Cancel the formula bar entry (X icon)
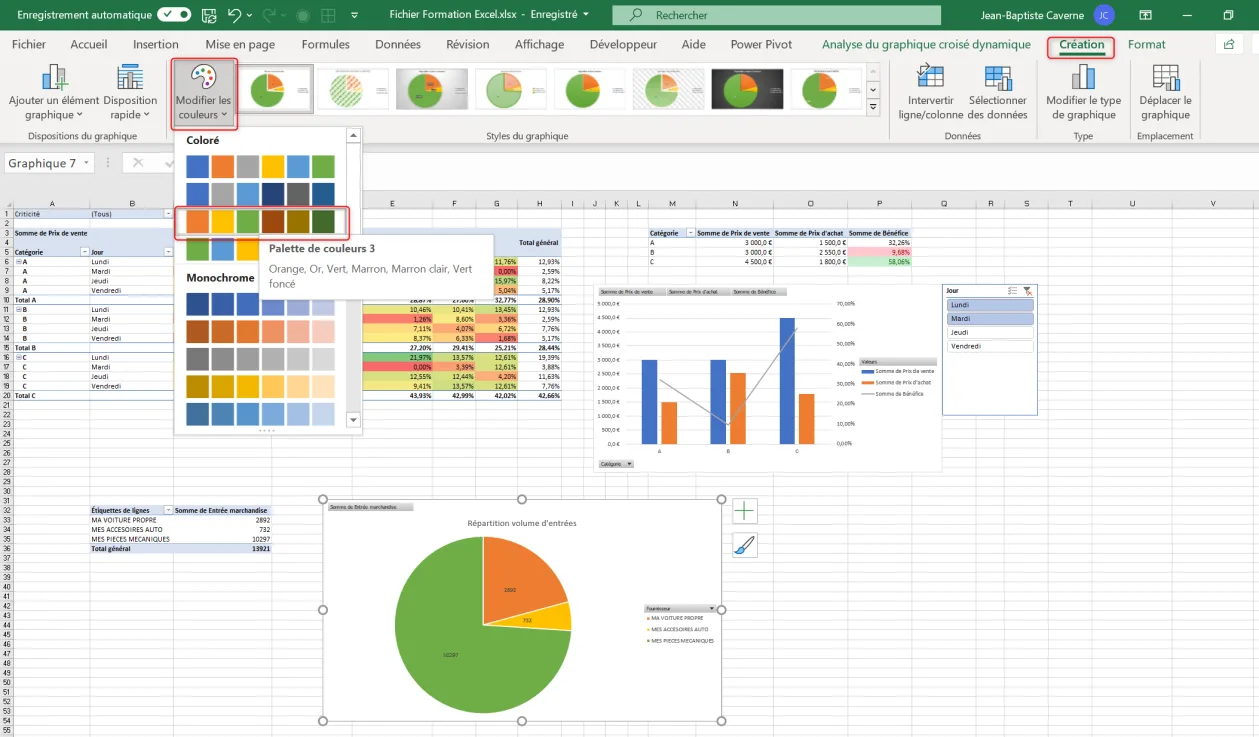This screenshot has height=737, width=1259. tap(138, 163)
